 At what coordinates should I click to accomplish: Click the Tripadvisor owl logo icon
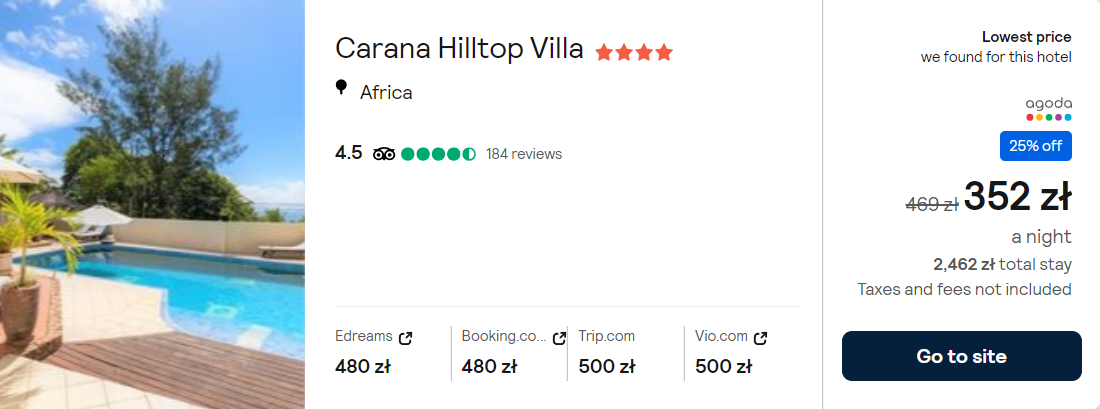pyautogui.click(x=384, y=154)
